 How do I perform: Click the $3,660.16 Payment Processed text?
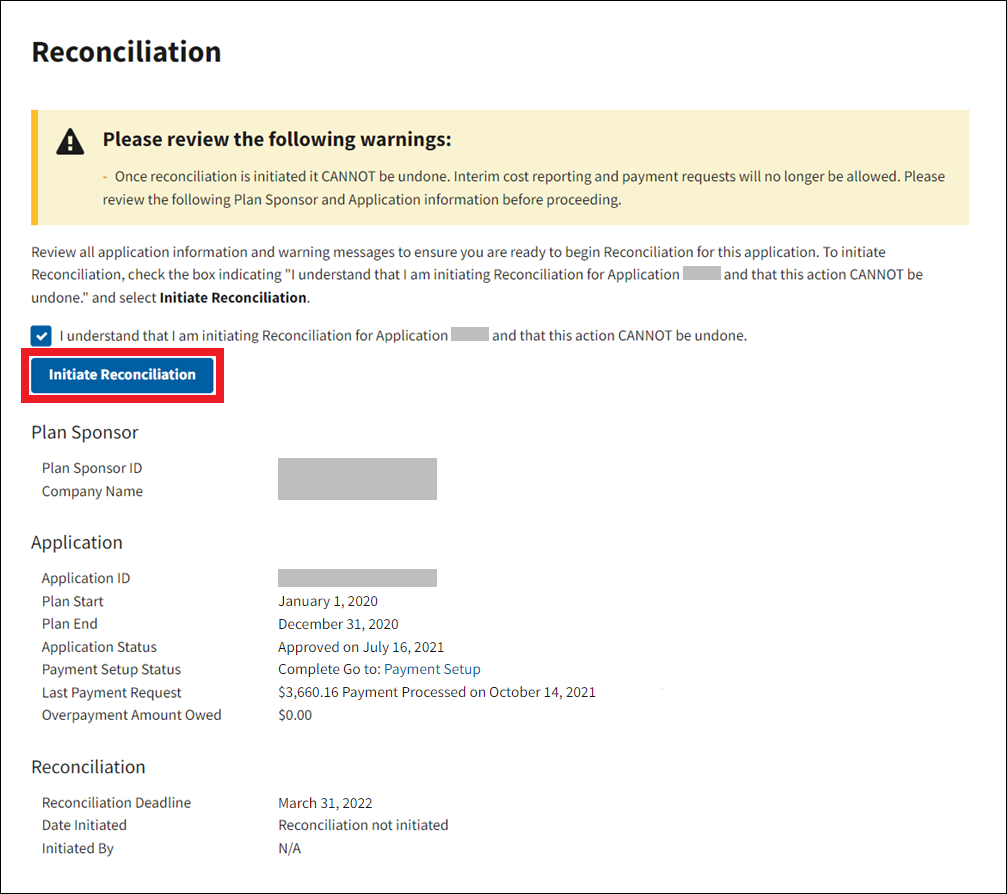click(436, 692)
